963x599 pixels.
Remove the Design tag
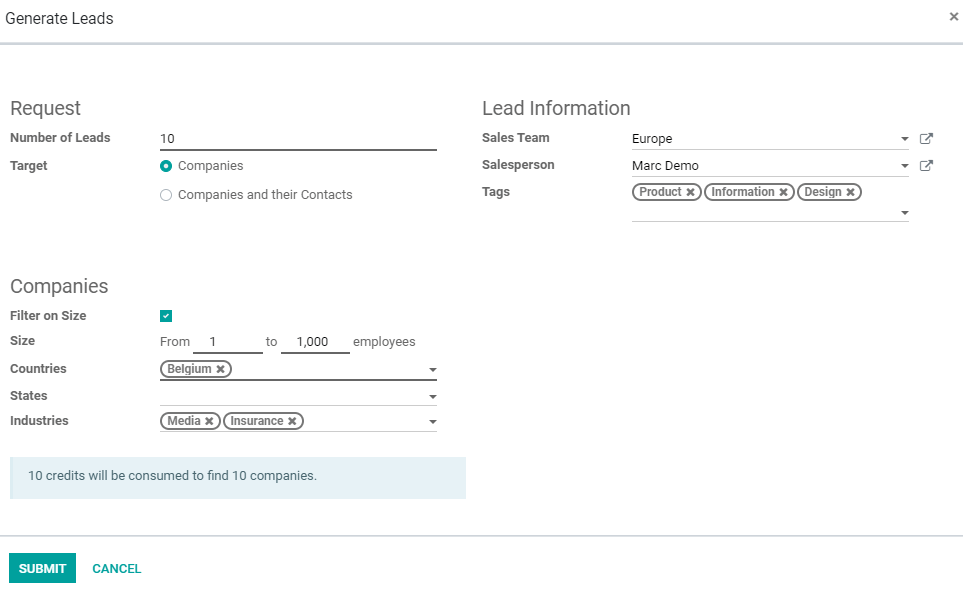[851, 192]
